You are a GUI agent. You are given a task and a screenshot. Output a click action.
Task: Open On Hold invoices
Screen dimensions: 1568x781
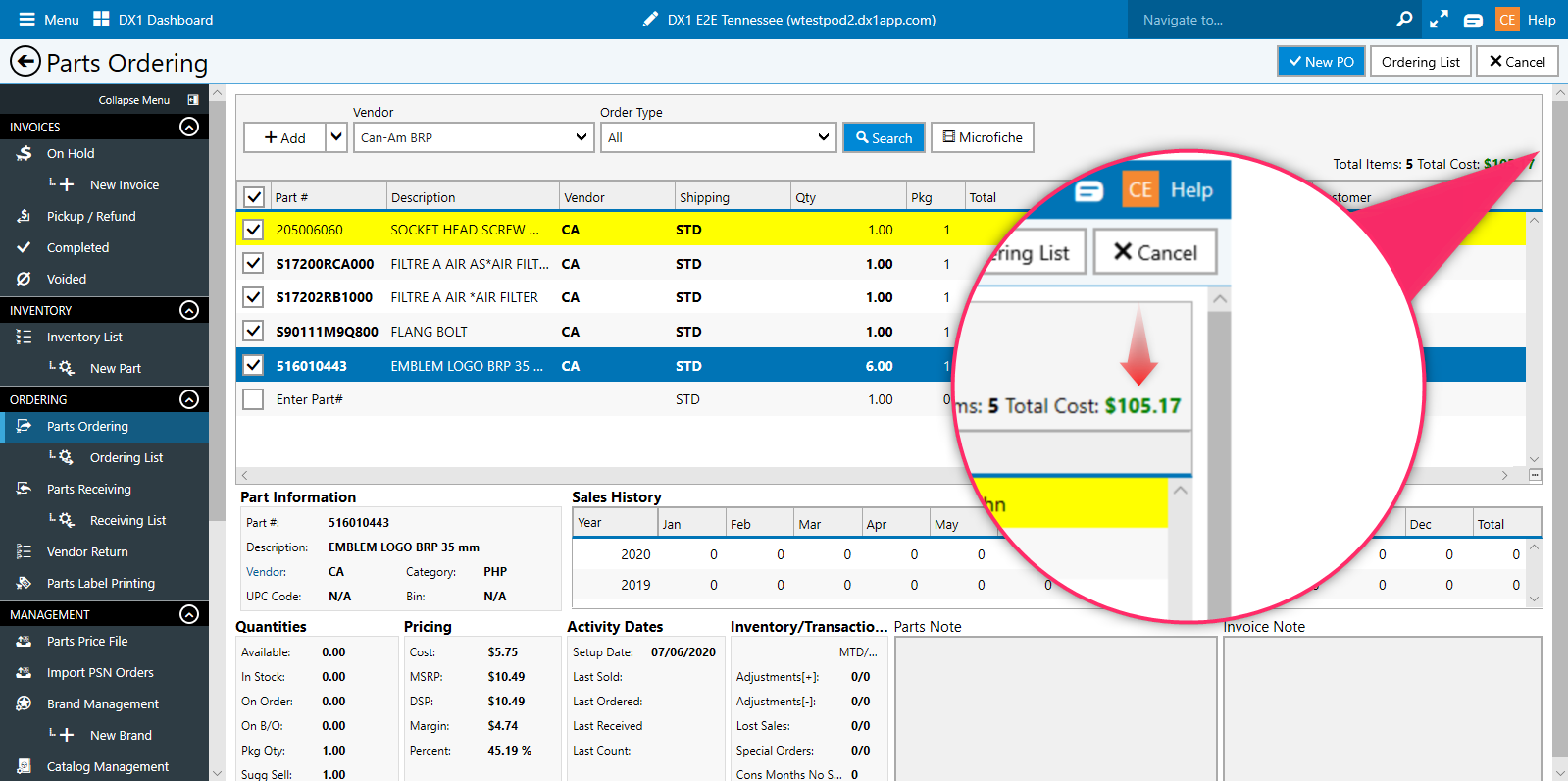(71, 153)
